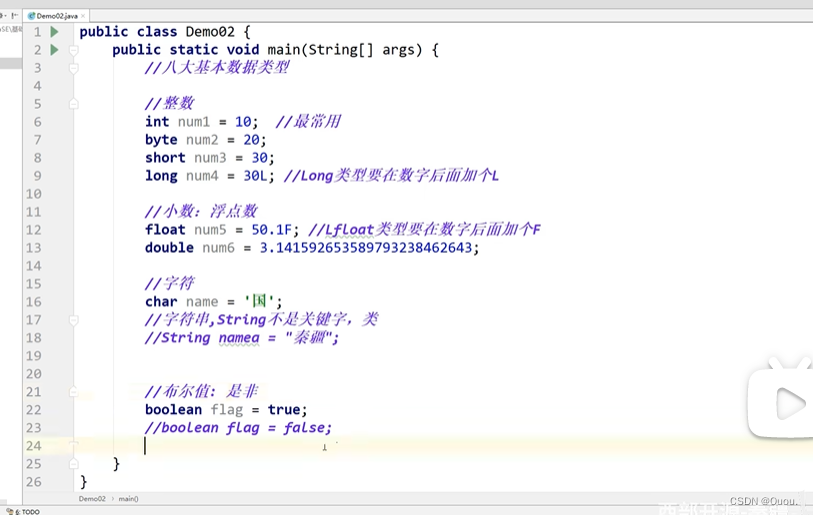Open the TODO tool window
This screenshot has width=813, height=515.
(x=23, y=511)
